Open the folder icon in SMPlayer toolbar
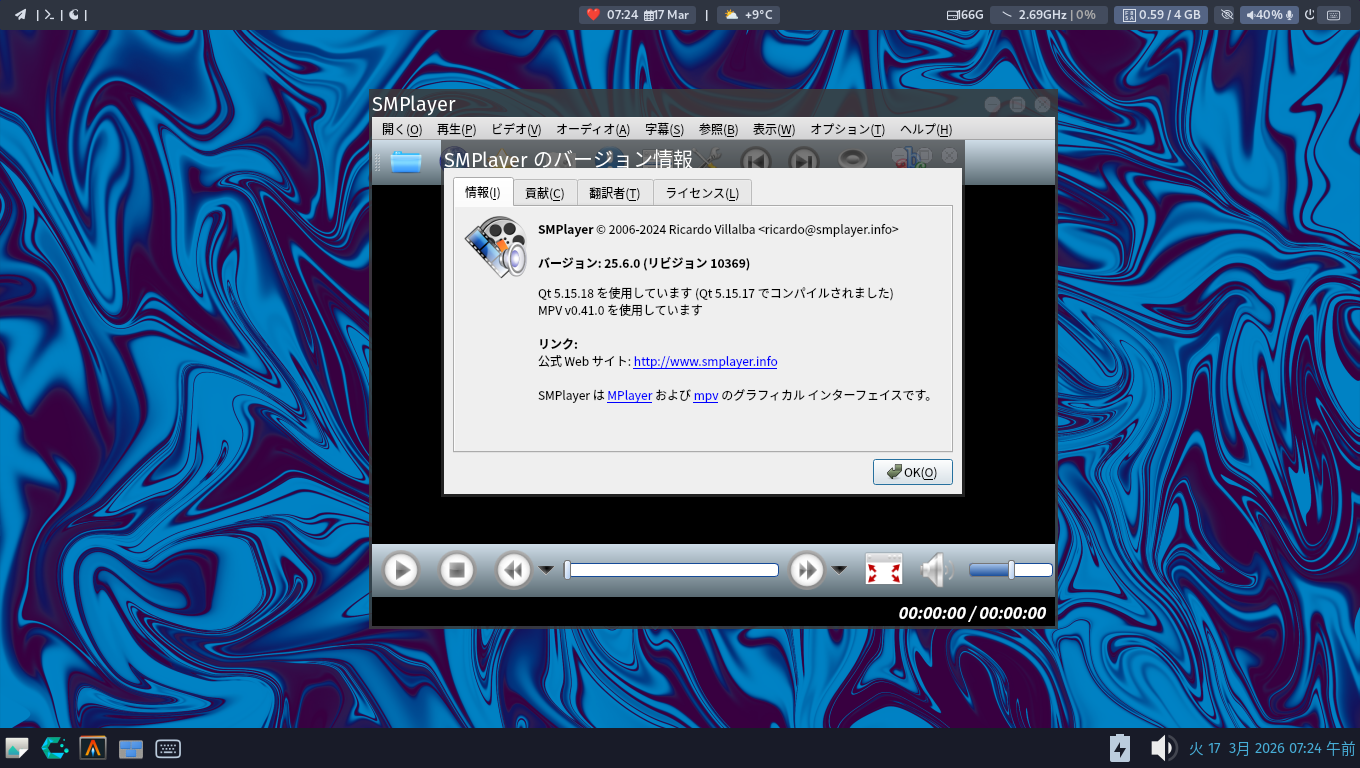This screenshot has width=1360, height=768. point(406,161)
